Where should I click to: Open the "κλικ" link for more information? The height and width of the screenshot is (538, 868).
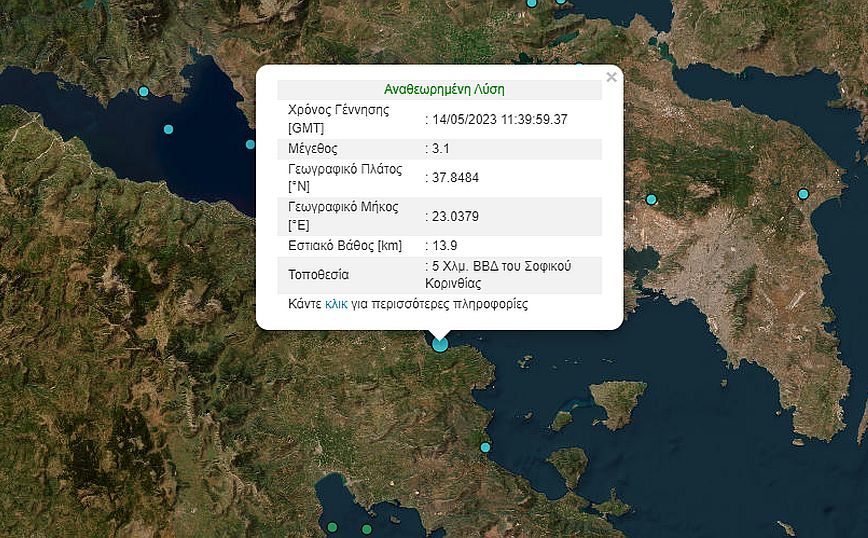pos(336,304)
